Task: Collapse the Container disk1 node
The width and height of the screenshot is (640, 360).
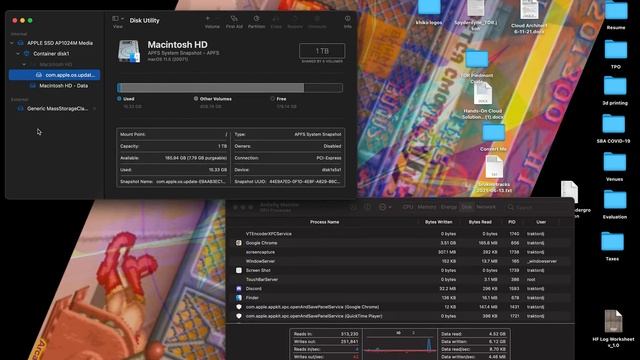Action: tap(18, 53)
